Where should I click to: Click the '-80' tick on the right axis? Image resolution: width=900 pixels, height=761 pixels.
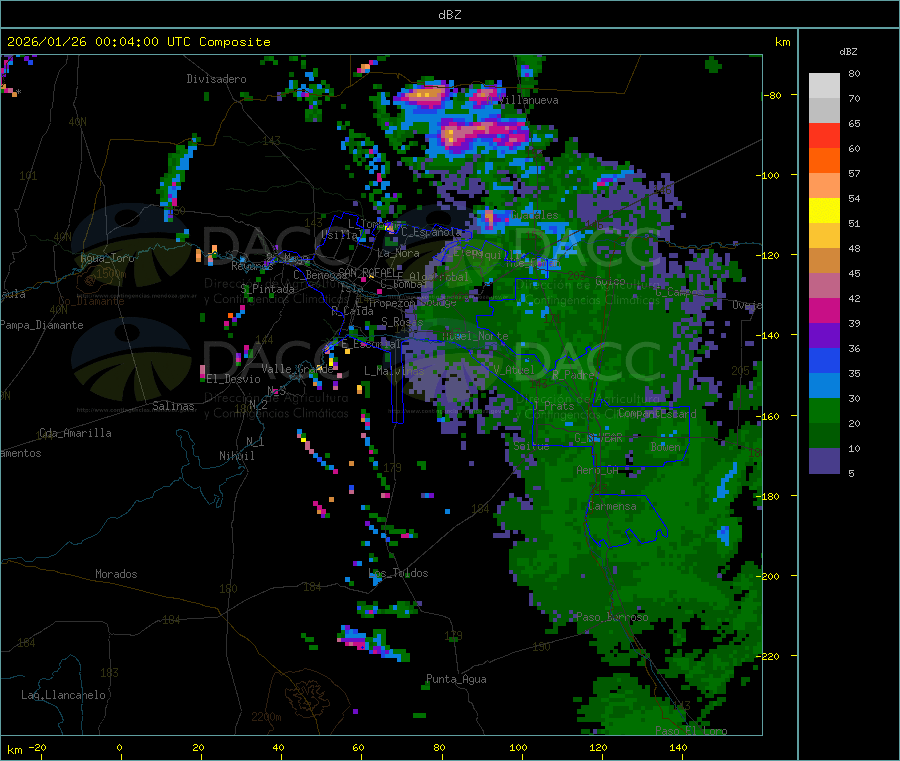tap(772, 95)
